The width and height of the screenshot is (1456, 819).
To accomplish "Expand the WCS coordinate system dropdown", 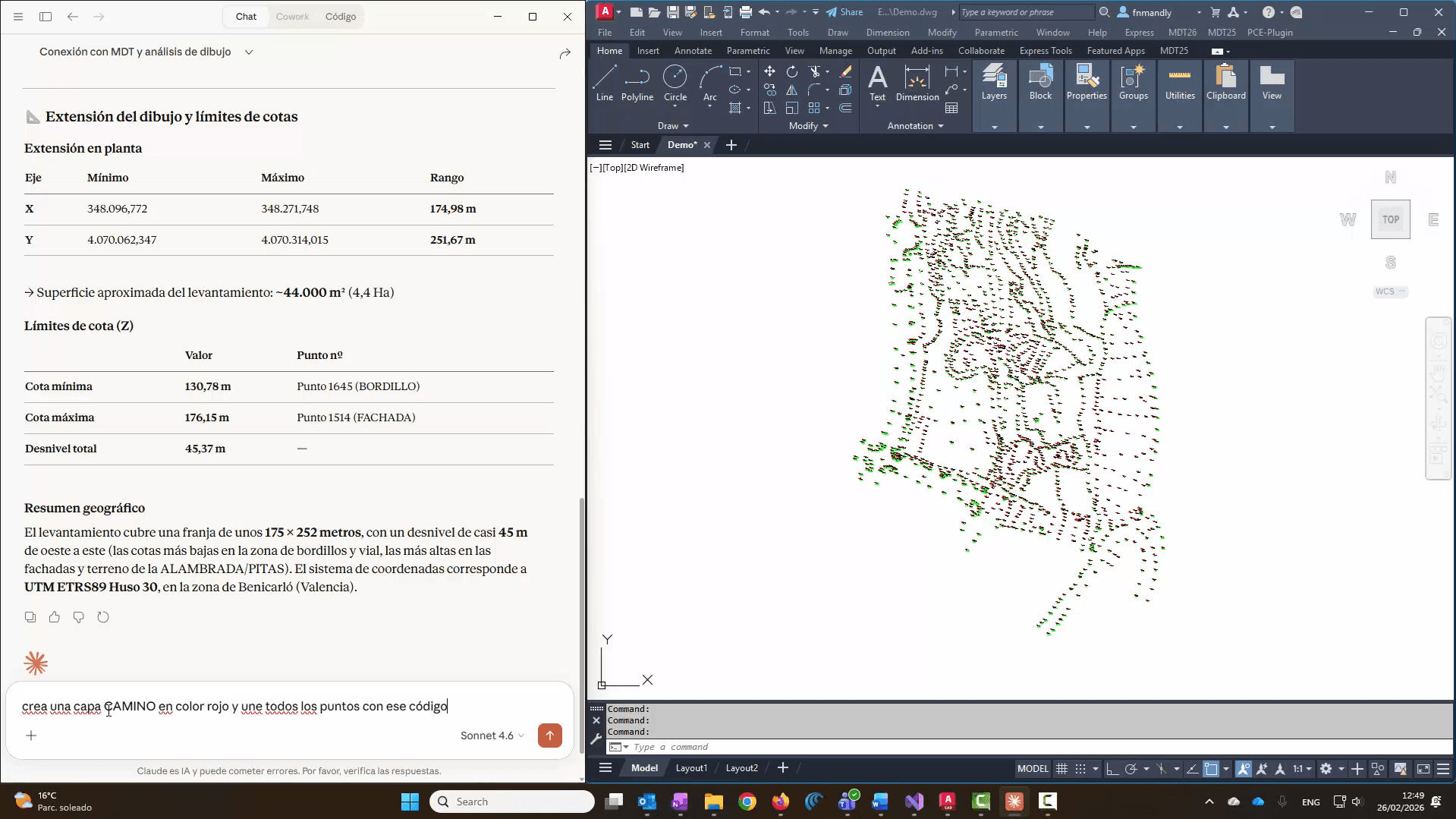I will pyautogui.click(x=1392, y=291).
